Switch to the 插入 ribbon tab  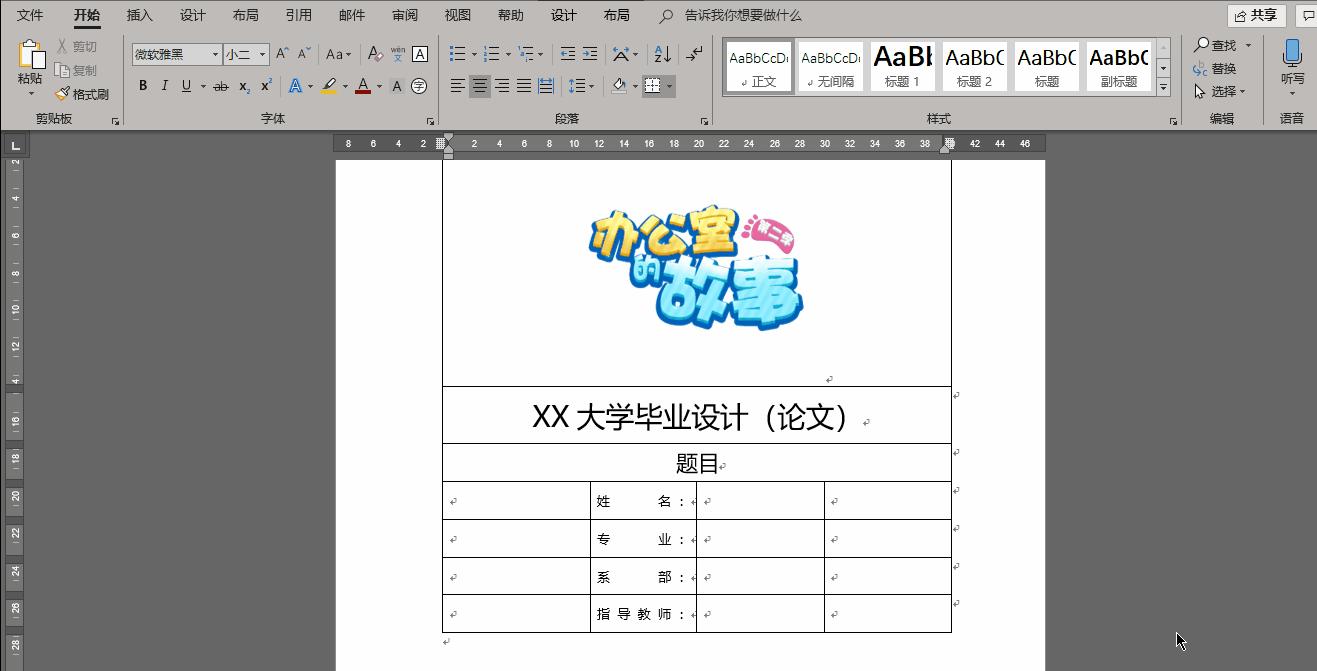[138, 15]
